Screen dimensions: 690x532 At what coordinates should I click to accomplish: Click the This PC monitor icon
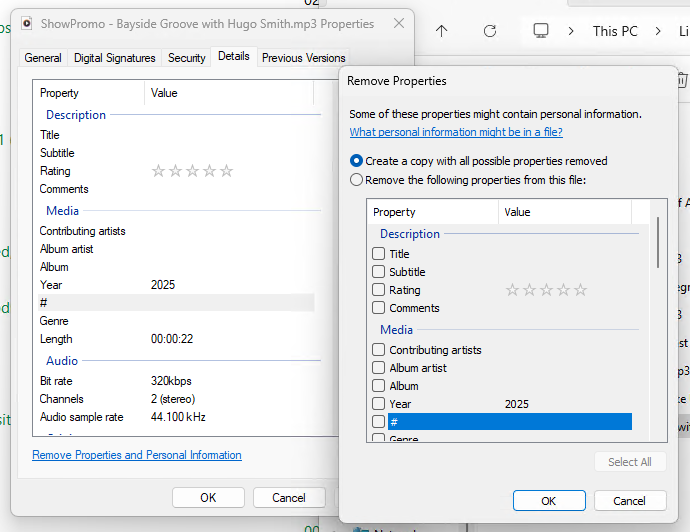click(x=541, y=31)
